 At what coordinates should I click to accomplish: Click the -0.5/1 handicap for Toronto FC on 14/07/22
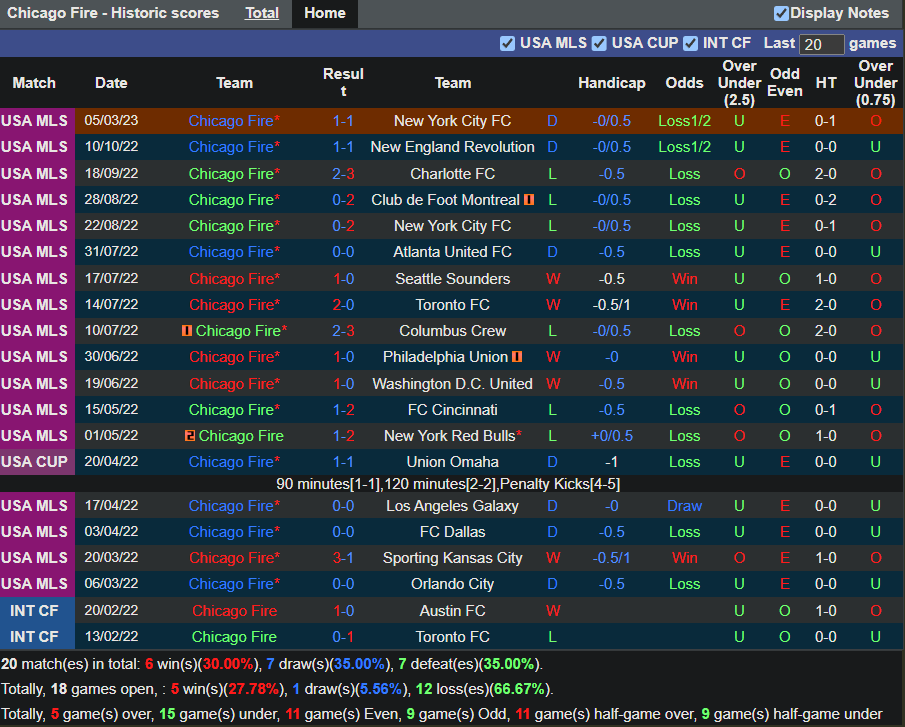[612, 305]
